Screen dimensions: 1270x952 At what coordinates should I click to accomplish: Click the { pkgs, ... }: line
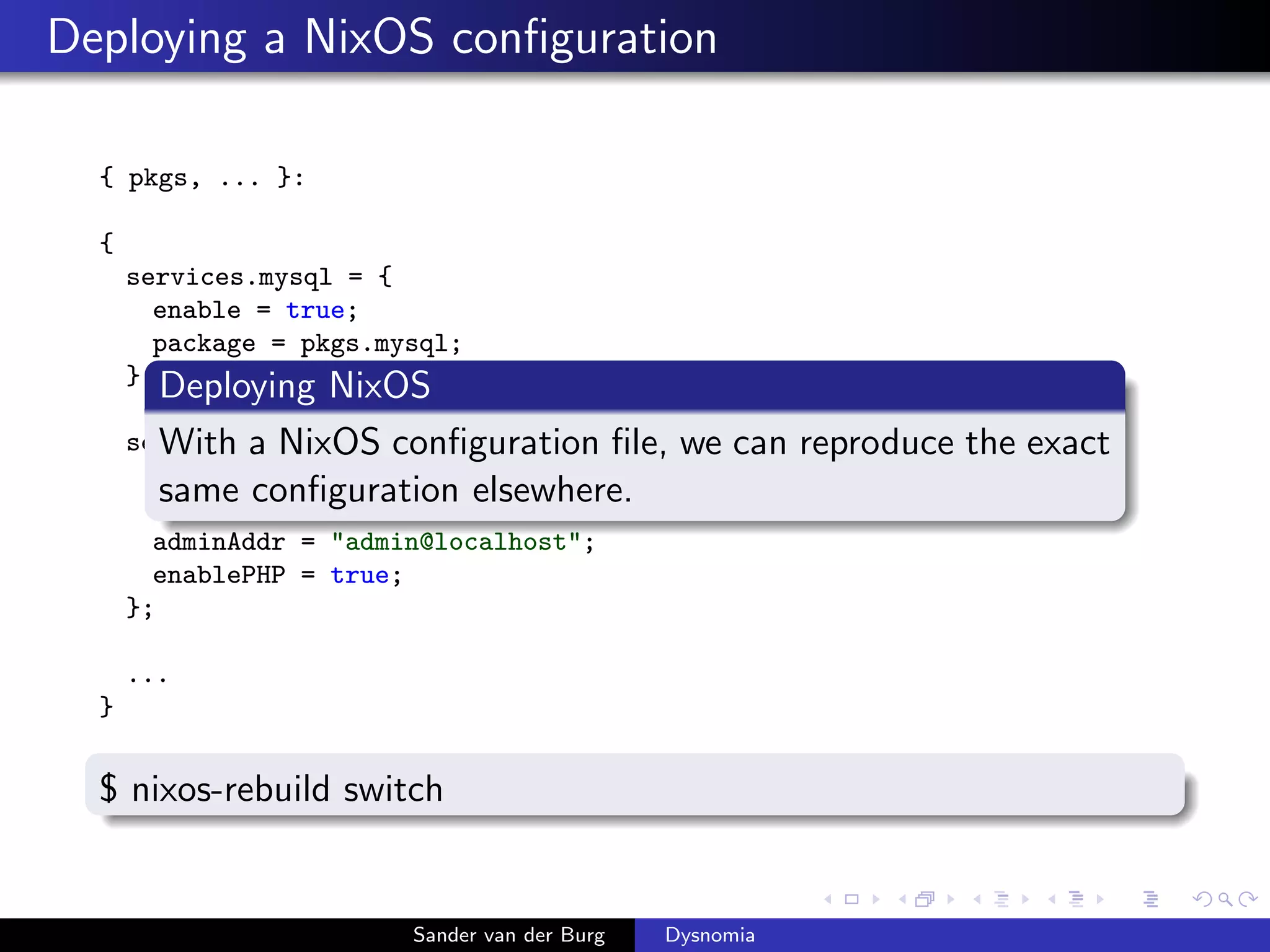pyautogui.click(x=202, y=178)
